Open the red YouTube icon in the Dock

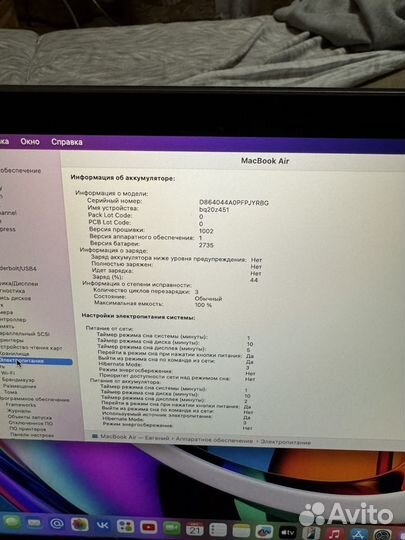pos(149,527)
